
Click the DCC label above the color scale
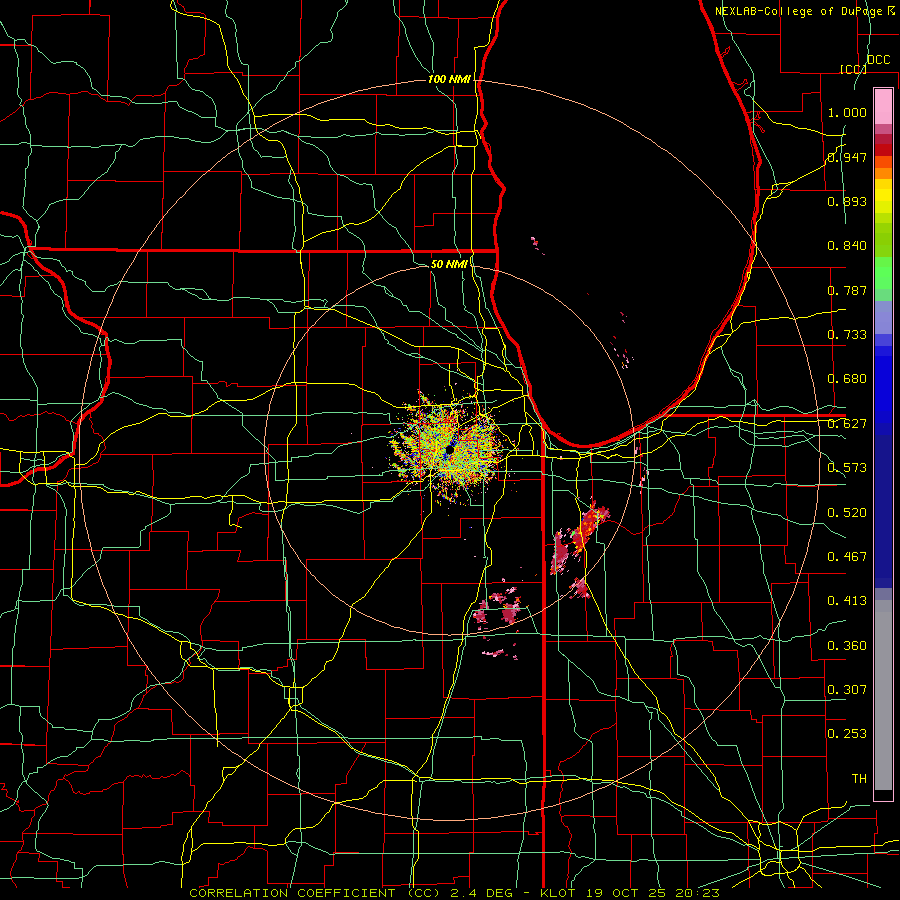point(878,60)
